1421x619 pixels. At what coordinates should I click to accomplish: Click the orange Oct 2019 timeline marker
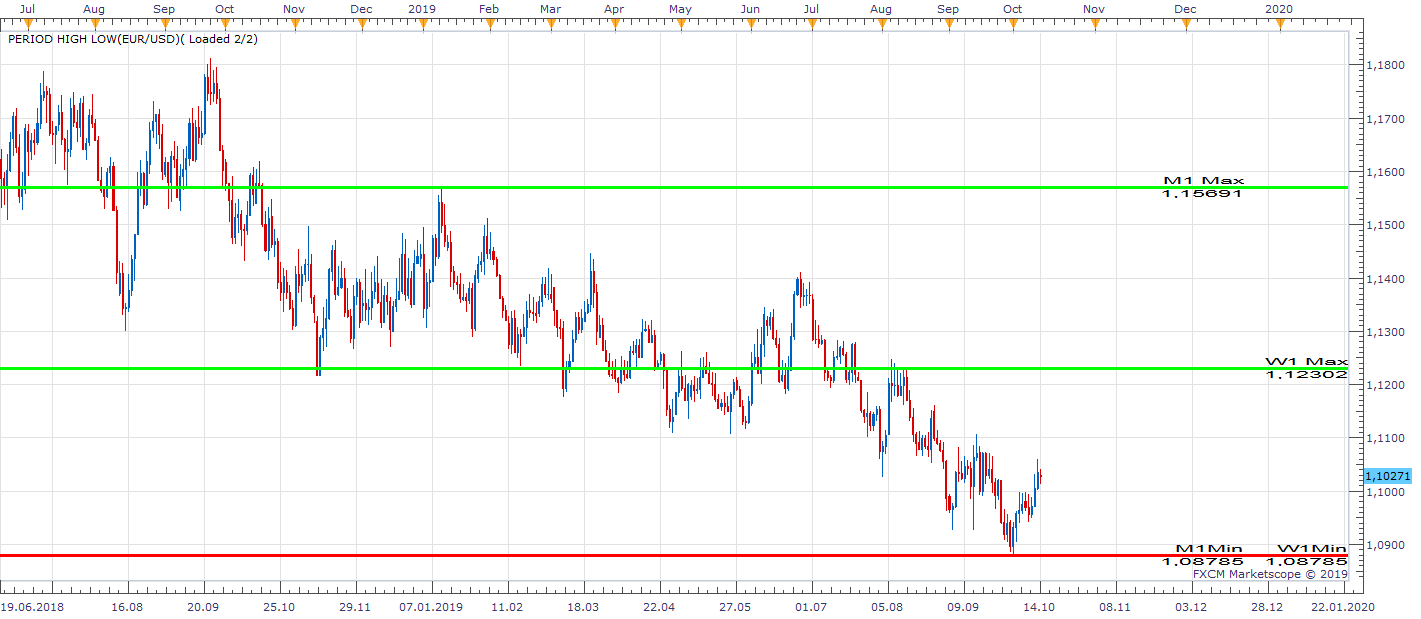click(1012, 24)
